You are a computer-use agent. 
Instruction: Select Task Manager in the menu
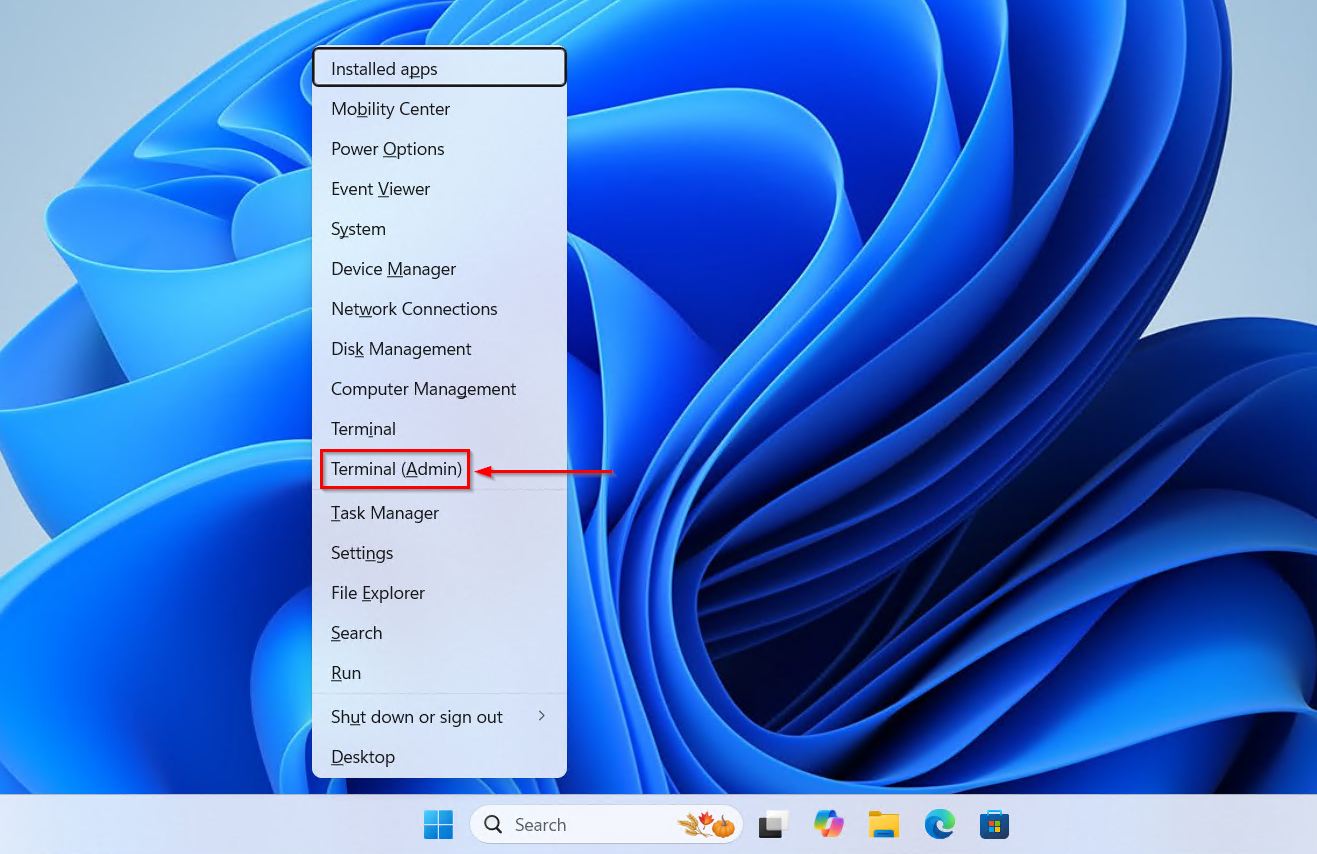385,513
